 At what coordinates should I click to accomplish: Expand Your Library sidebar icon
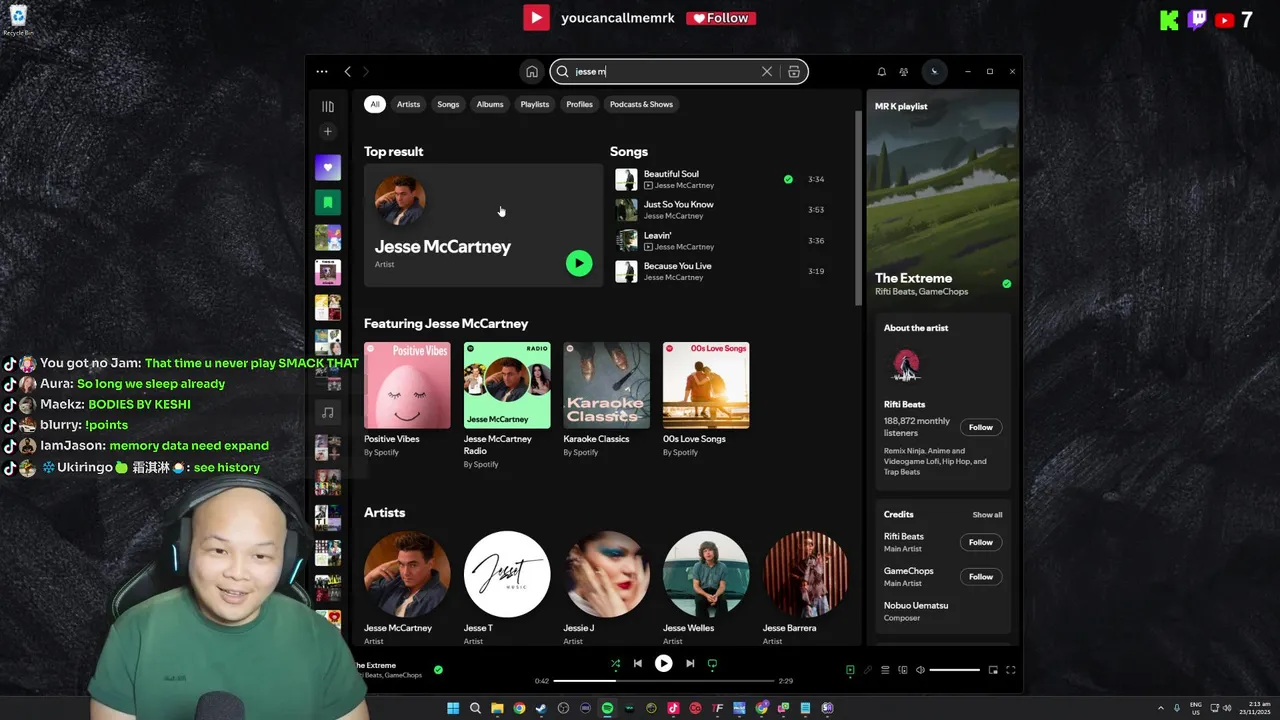[x=328, y=106]
